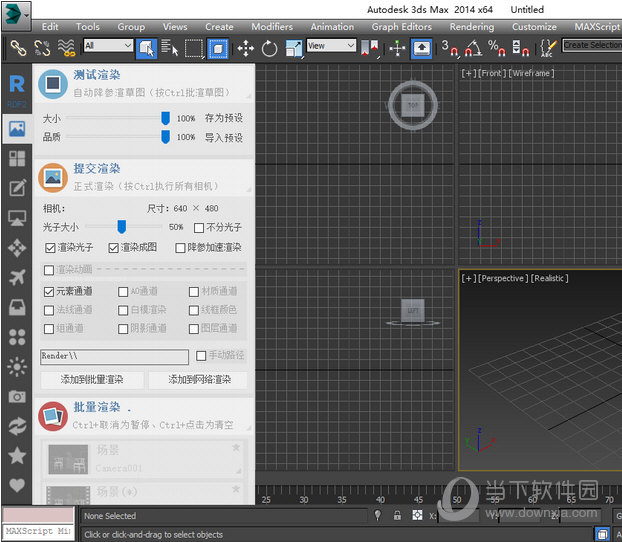Toggle Select and Manipulate tool
This screenshot has height=542, width=622.
397,48
